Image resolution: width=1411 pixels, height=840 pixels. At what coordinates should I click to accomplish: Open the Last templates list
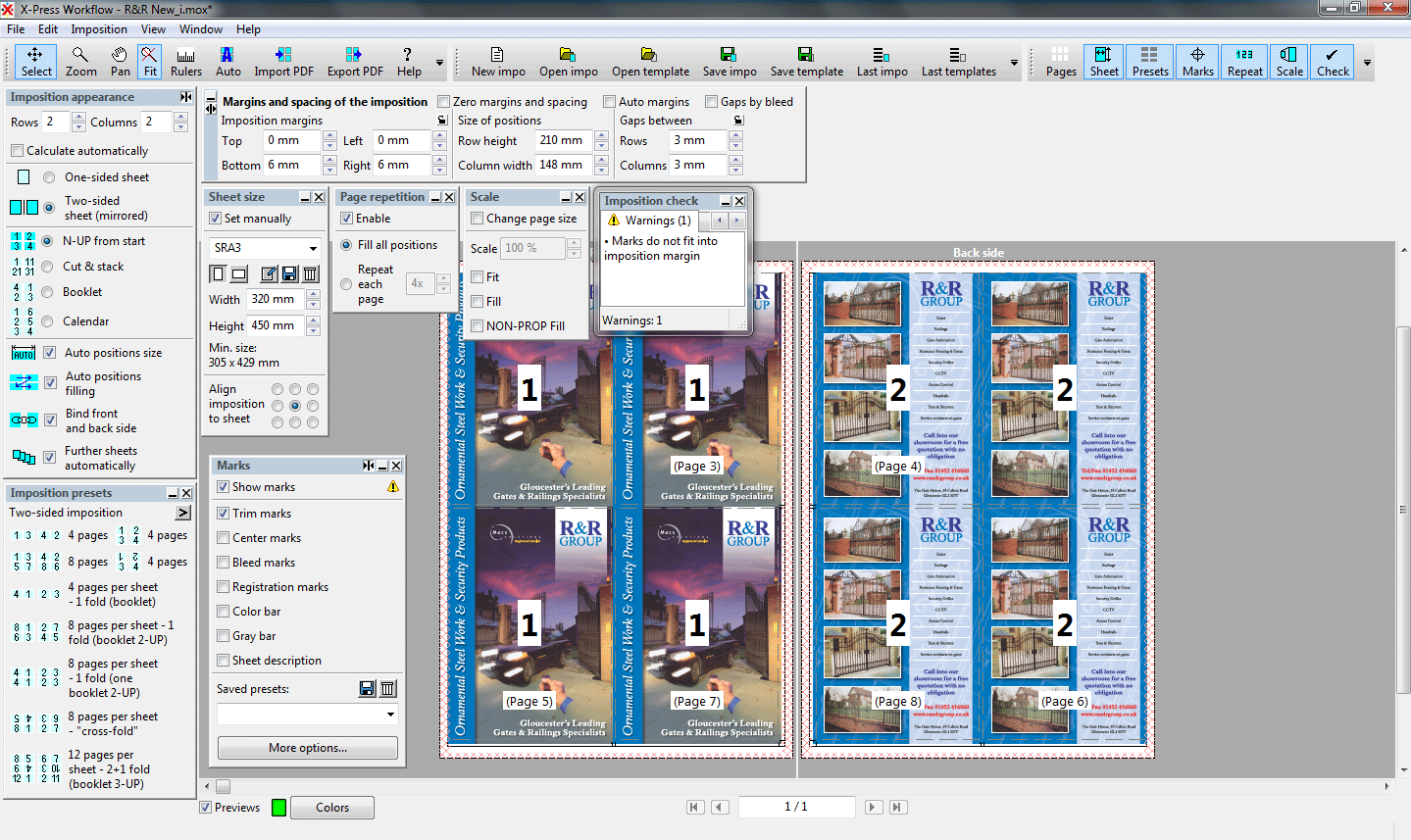point(958,62)
